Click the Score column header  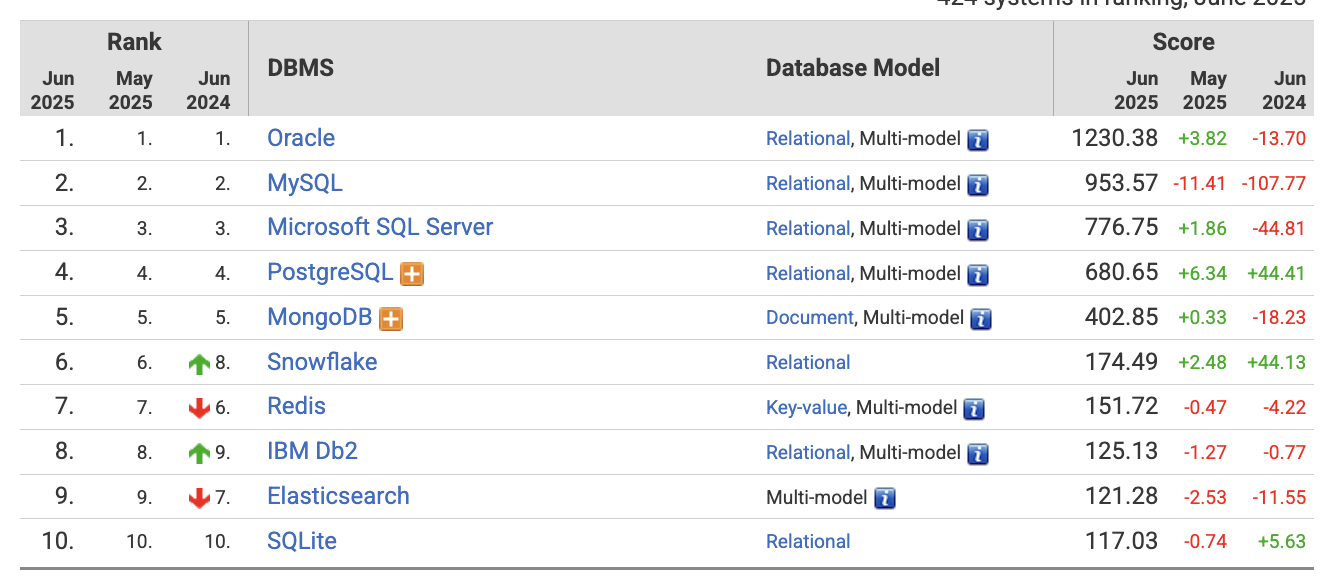click(x=1183, y=42)
